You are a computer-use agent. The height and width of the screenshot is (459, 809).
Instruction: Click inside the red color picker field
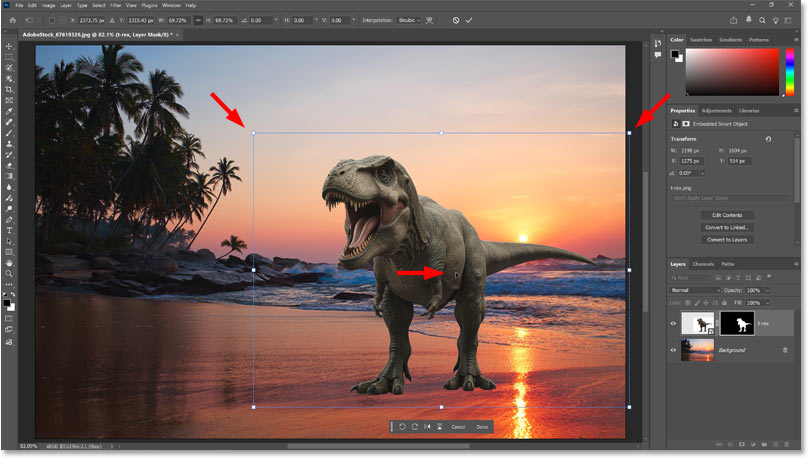pos(732,72)
